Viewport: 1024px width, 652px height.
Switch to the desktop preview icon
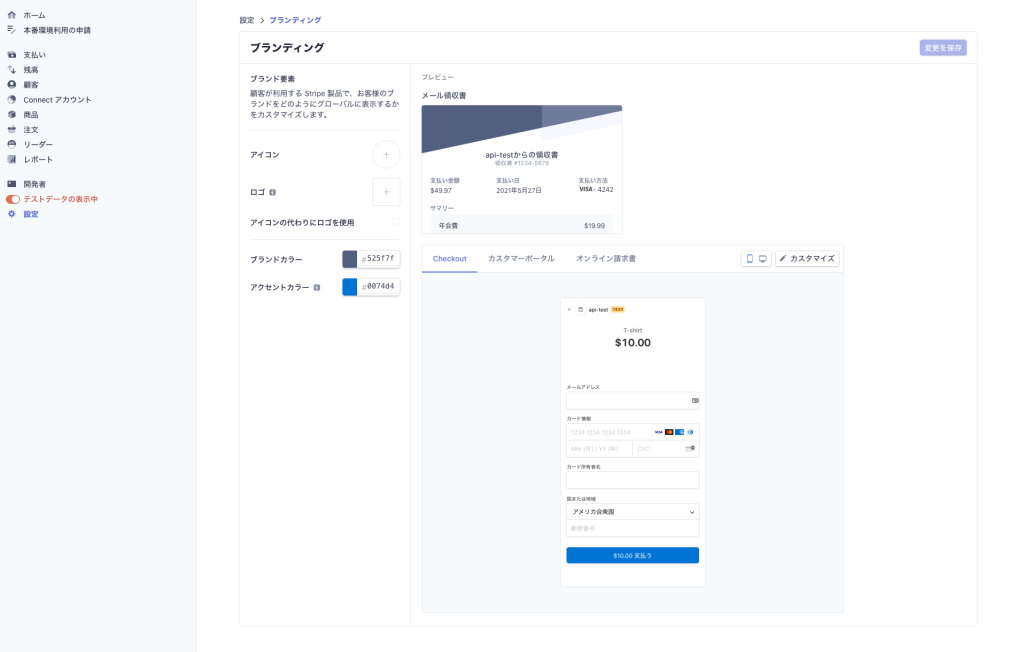pos(763,259)
